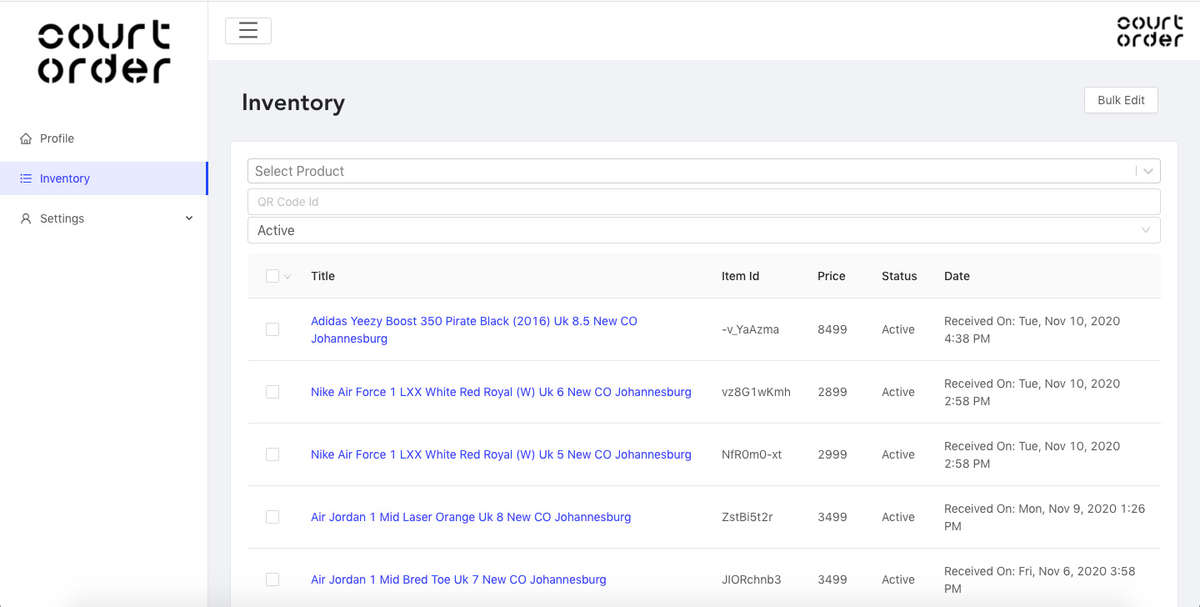Viewport: 1200px width, 607px height.
Task: Click the price 2899
Action: pos(832,392)
